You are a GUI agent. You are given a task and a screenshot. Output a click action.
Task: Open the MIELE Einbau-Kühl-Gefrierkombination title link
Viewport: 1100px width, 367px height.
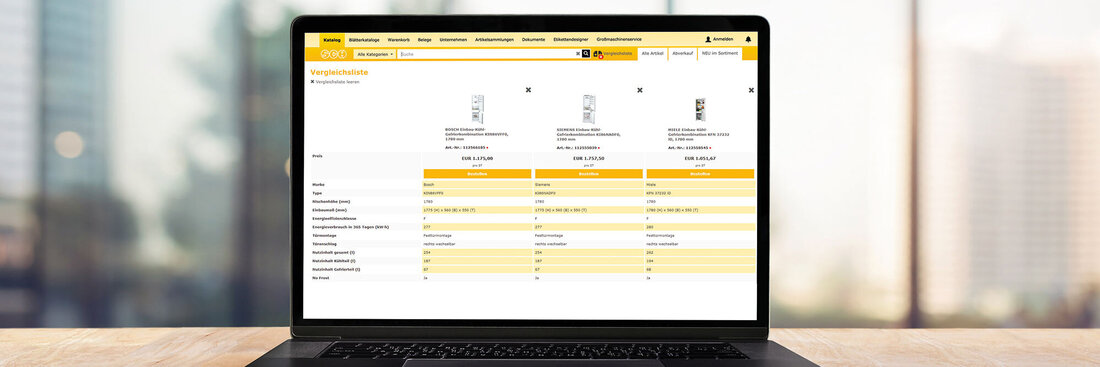tap(699, 134)
